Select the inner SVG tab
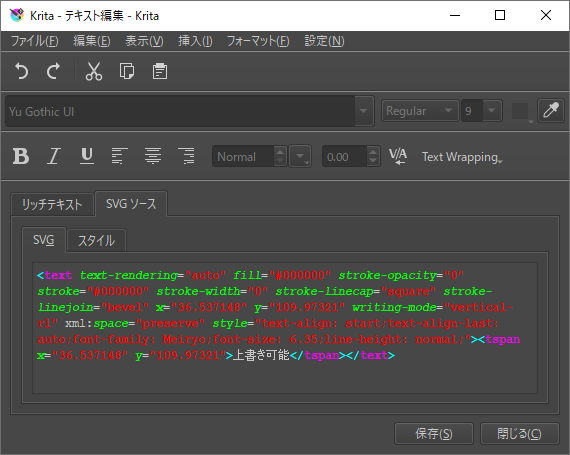The height and width of the screenshot is (455, 570). tap(44, 240)
